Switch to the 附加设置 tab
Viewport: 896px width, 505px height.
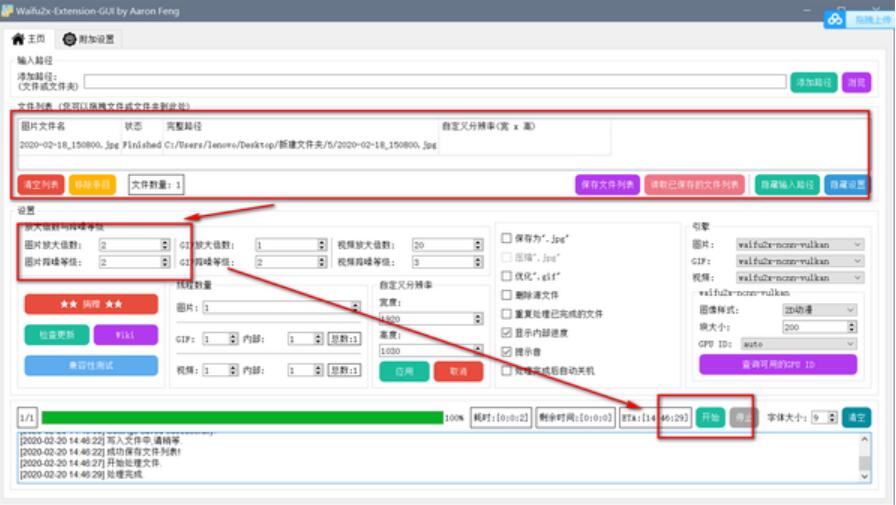pos(89,39)
